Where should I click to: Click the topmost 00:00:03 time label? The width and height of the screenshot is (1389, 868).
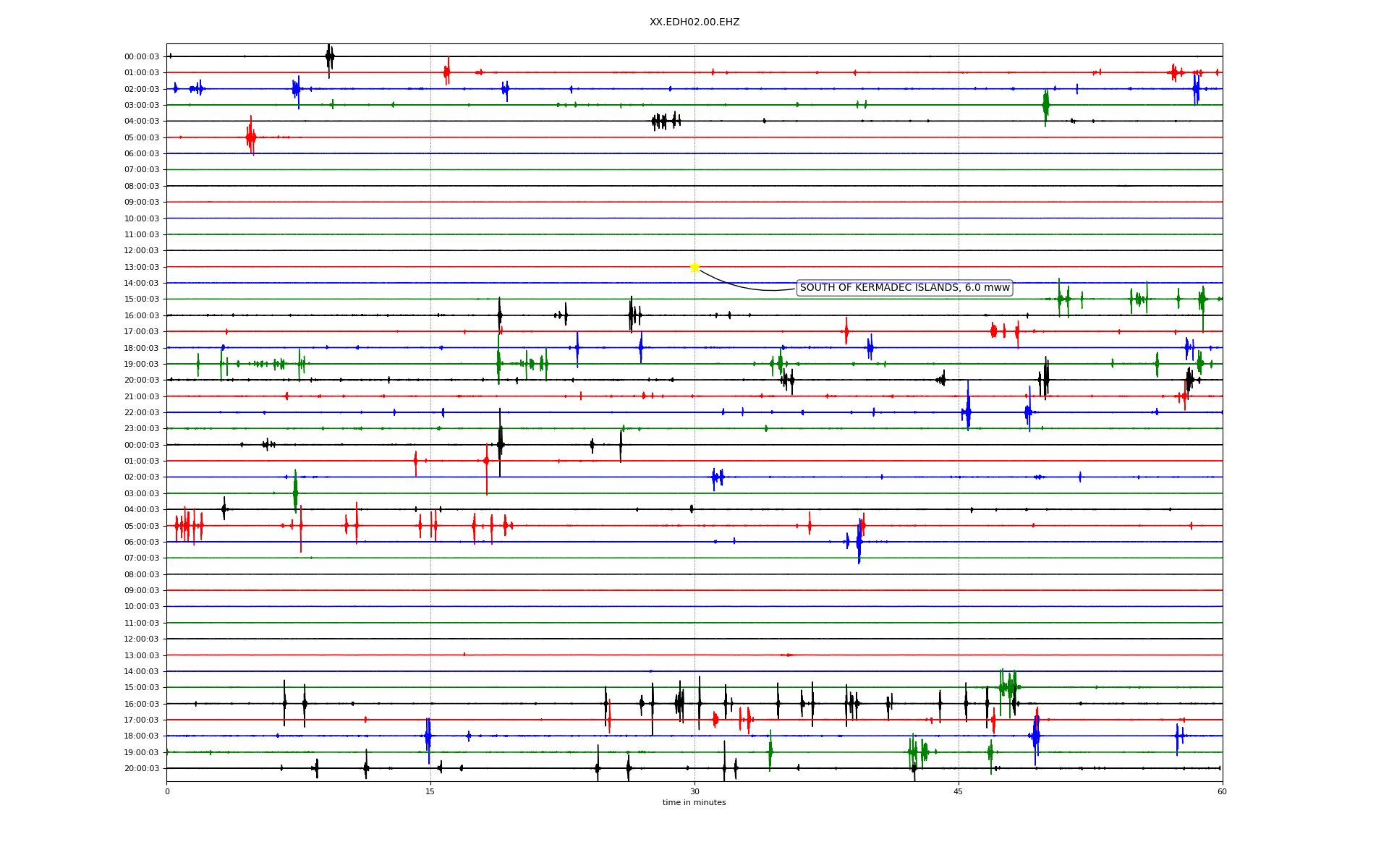[142, 56]
